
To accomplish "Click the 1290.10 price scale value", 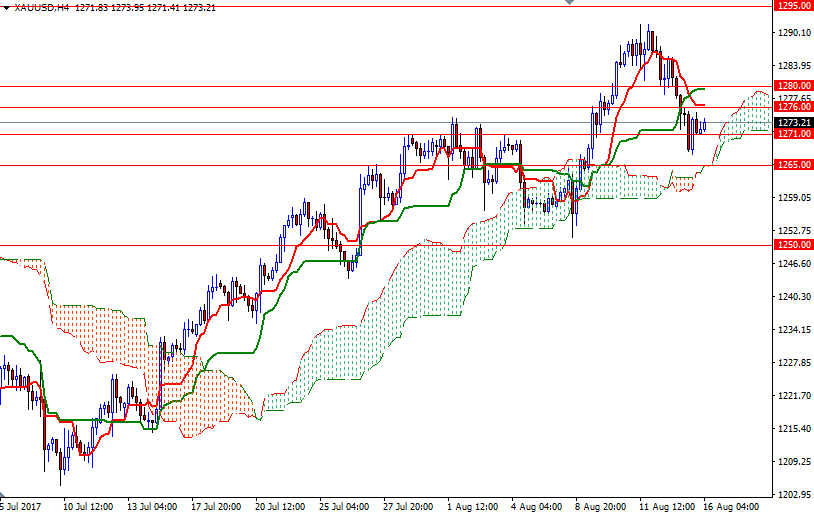I will (794, 33).
